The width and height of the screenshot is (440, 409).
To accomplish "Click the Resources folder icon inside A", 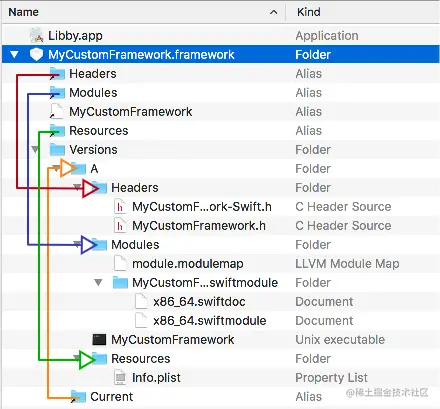I will point(99,358).
